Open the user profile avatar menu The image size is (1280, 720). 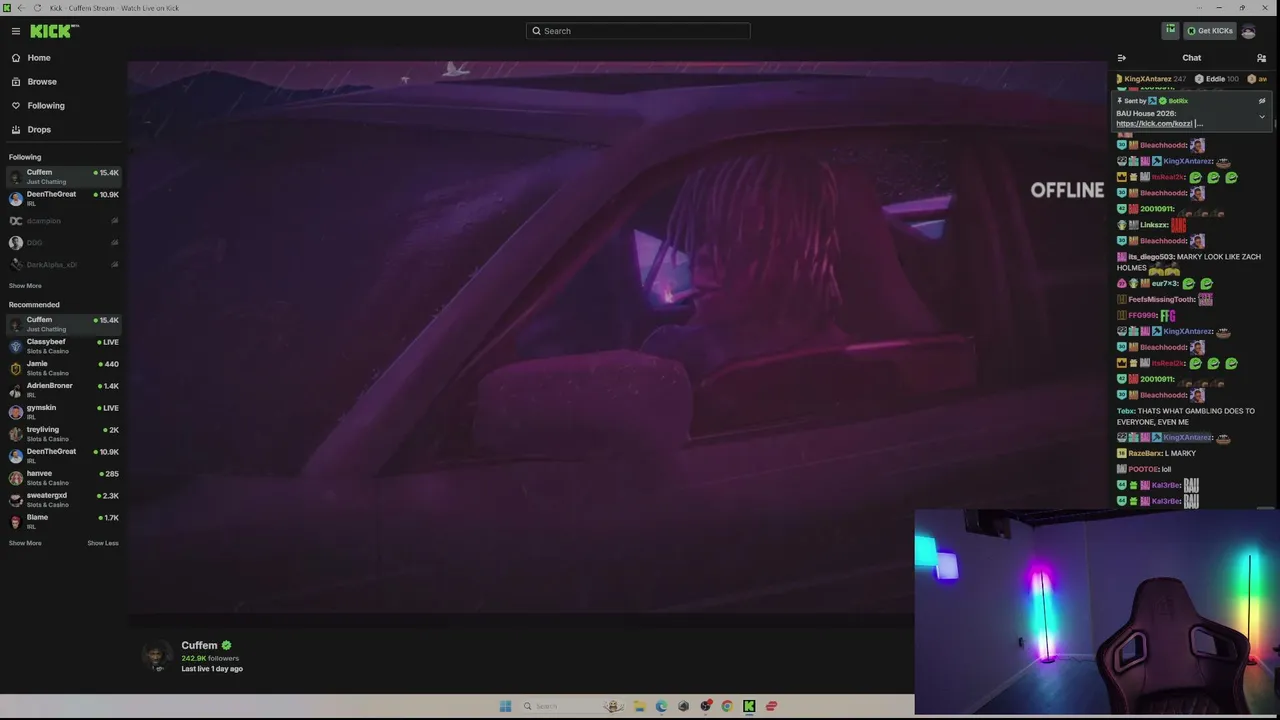click(1248, 31)
